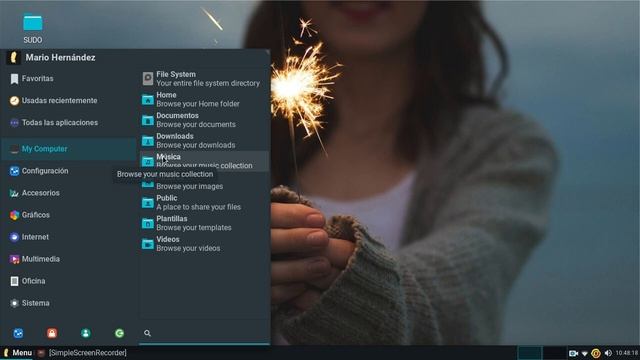The image size is (640, 360).
Task: Open the Plantillas folder entry
Action: tap(204, 223)
